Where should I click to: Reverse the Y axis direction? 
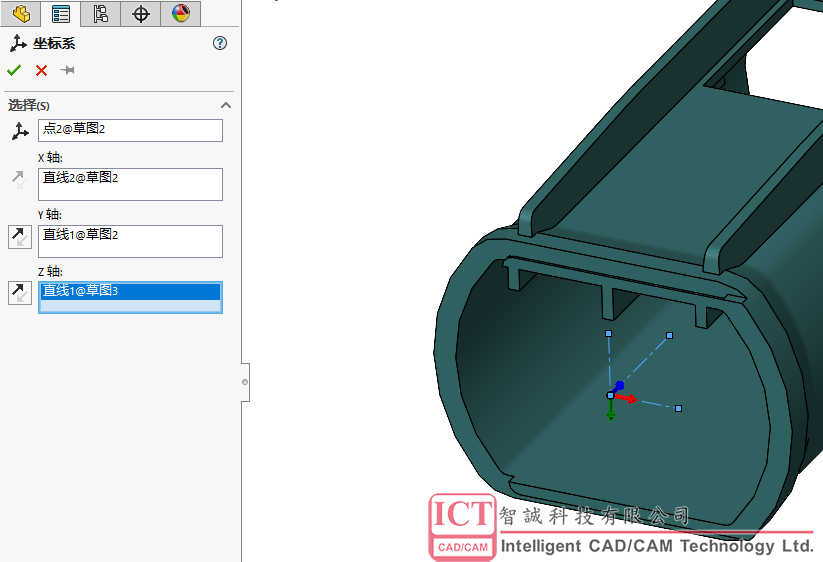tap(19, 237)
